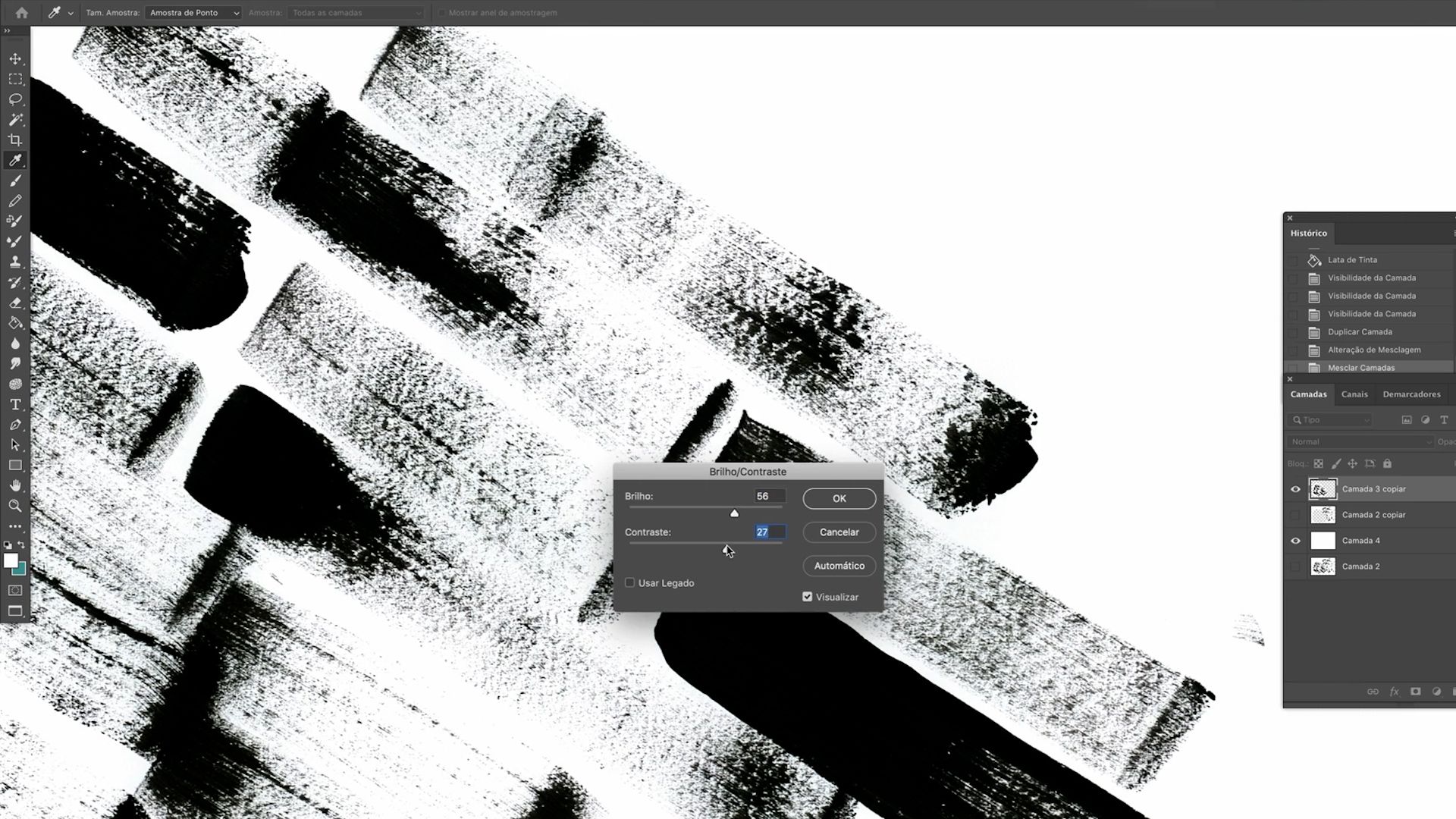Enable the Usar Legado checkbox

[629, 582]
